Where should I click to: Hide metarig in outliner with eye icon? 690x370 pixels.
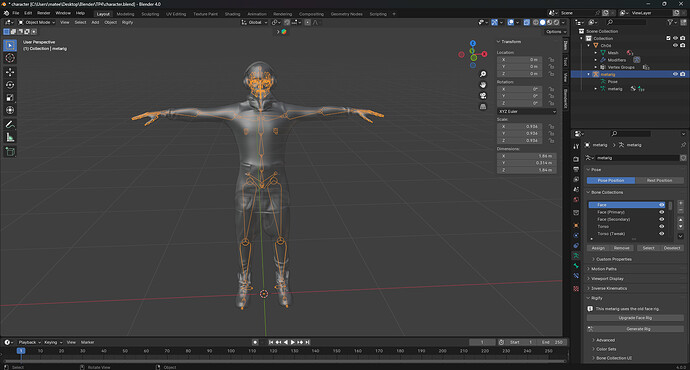click(675, 74)
